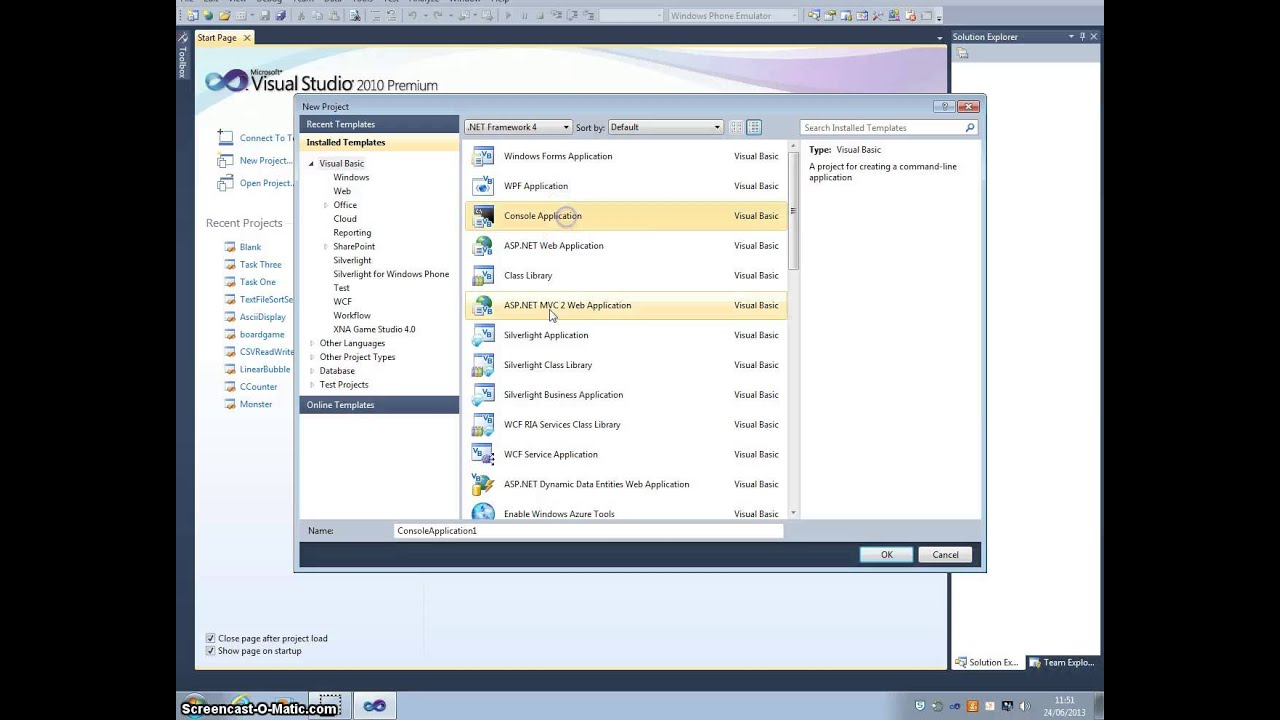Click the template list vertical scrollbar thumb
The height and width of the screenshot is (720, 1280).
(793, 210)
